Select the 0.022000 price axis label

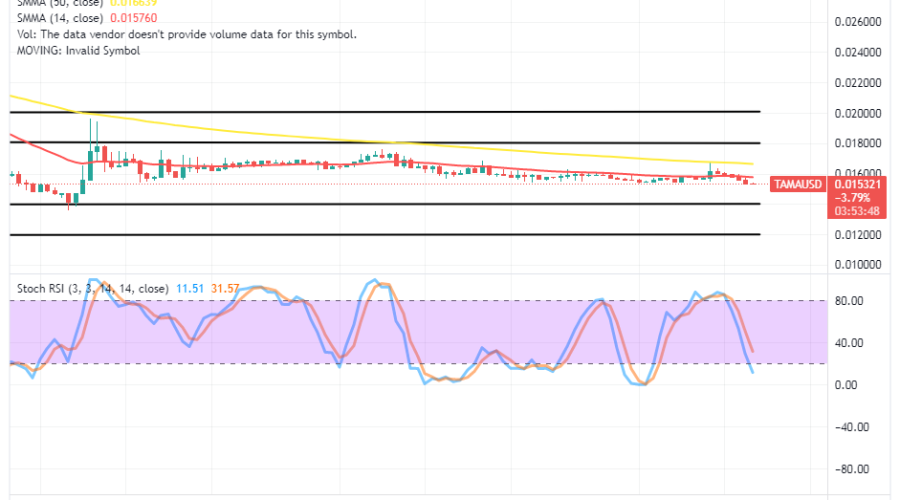tap(858, 83)
